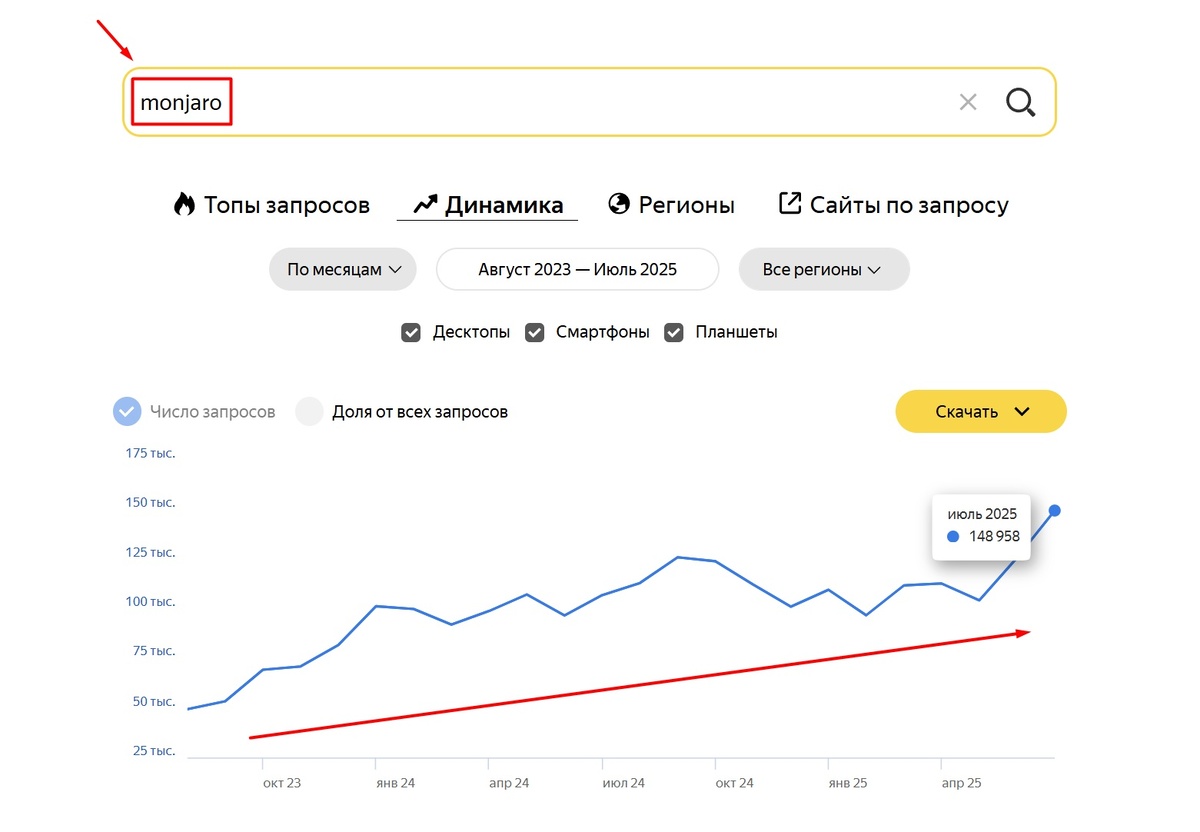The image size is (1200, 832).
Task: Click the flame icon beside Топы запросов
Action: (183, 204)
